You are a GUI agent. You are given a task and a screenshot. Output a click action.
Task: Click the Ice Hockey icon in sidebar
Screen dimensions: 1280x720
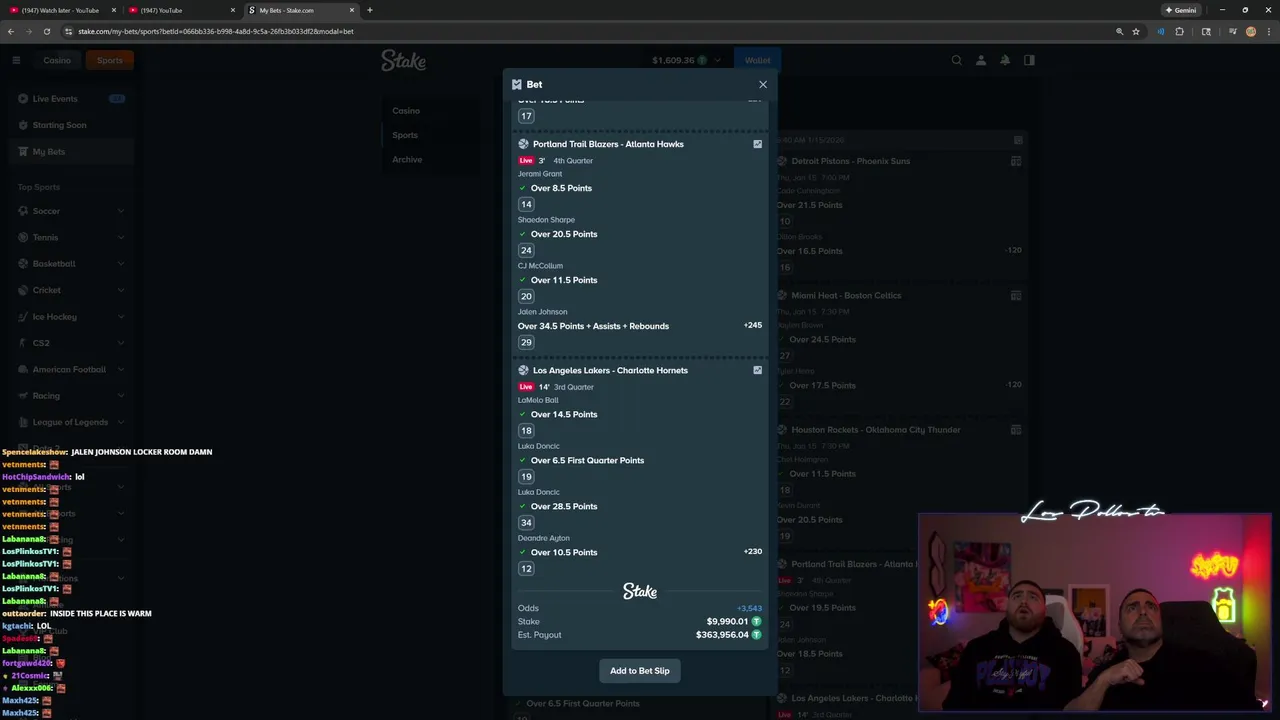[x=23, y=317]
